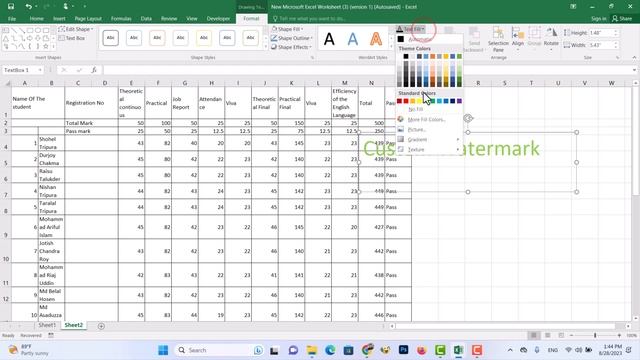Pick the black theme color in the top row
This screenshot has height=360, width=640.
click(x=406, y=56)
